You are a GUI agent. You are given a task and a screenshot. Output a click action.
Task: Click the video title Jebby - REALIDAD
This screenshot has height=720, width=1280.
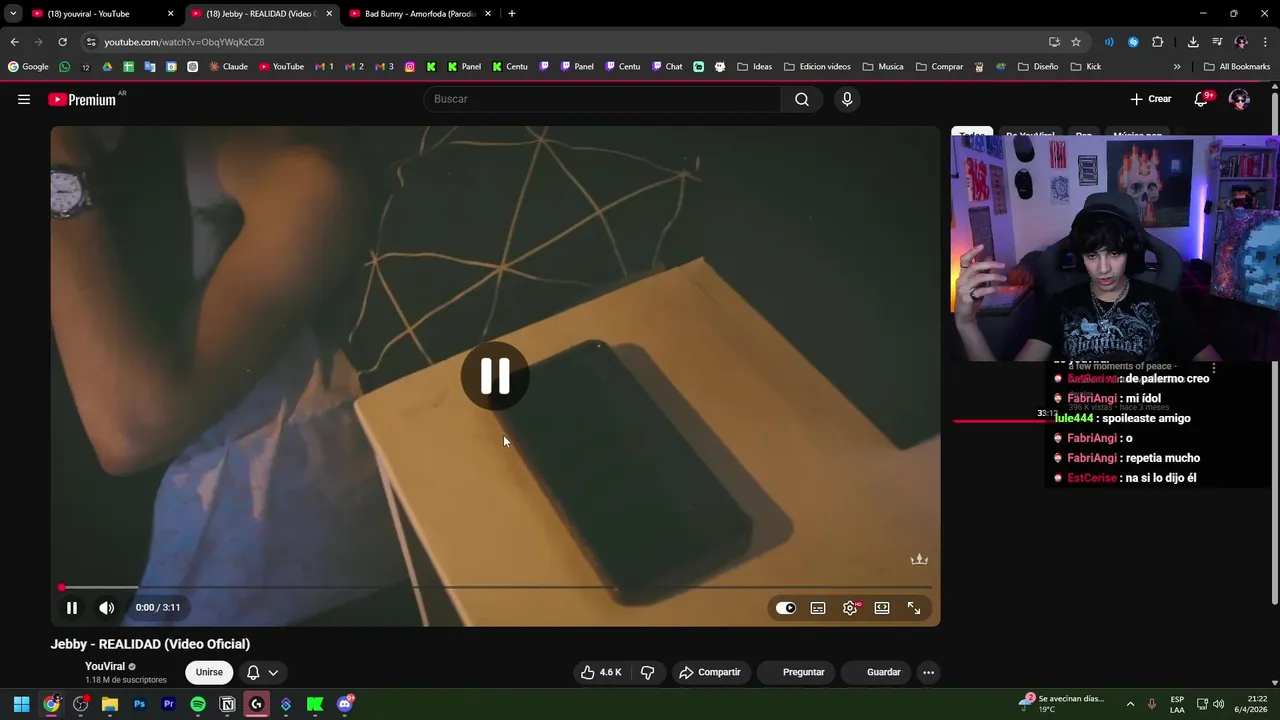click(x=150, y=644)
